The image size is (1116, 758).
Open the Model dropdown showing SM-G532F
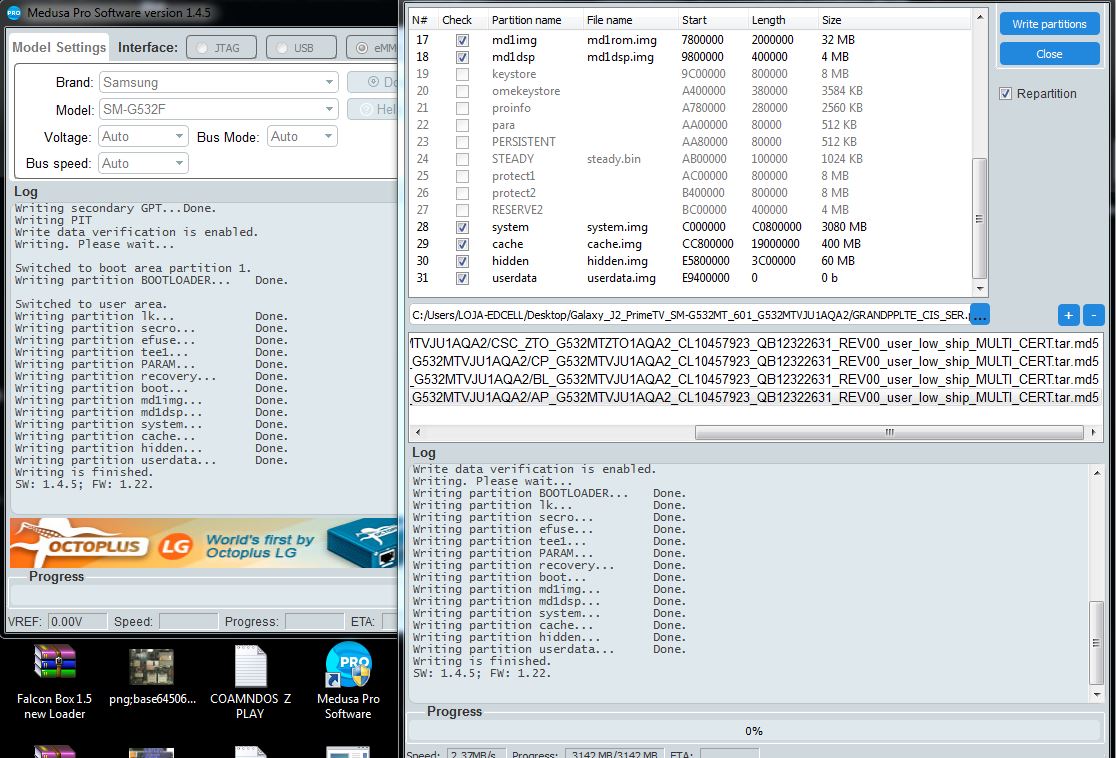click(218, 110)
